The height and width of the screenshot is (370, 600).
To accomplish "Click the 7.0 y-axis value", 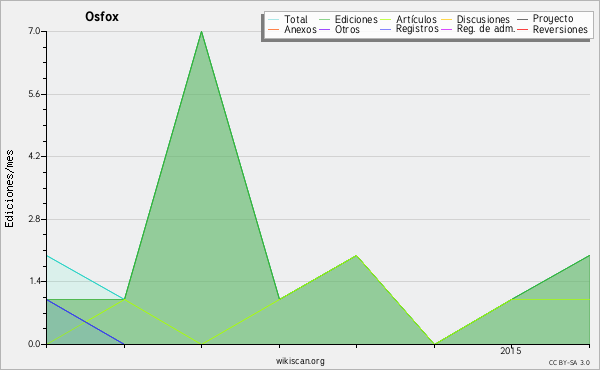I will click(34, 31).
